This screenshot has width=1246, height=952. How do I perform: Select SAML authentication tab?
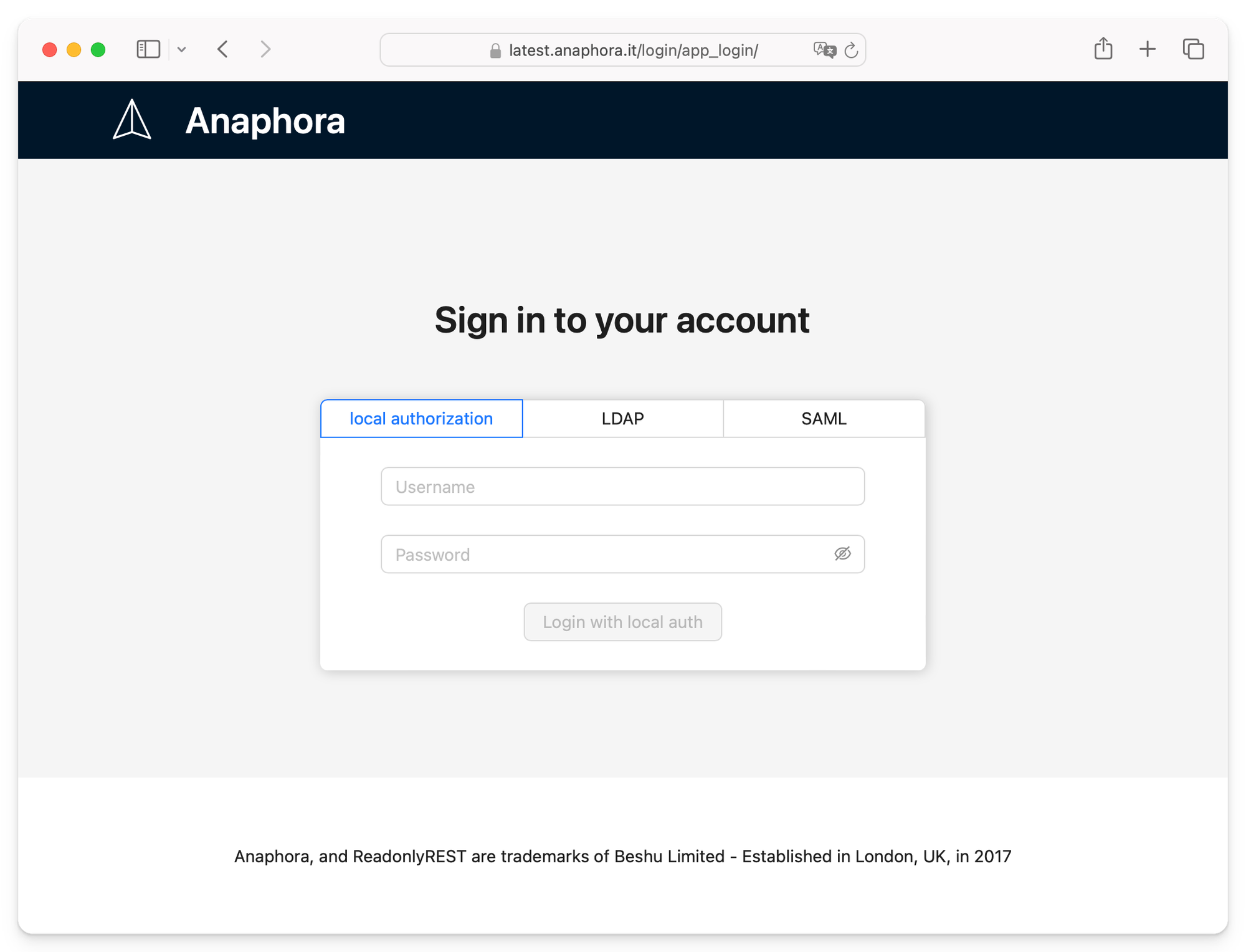(x=823, y=418)
